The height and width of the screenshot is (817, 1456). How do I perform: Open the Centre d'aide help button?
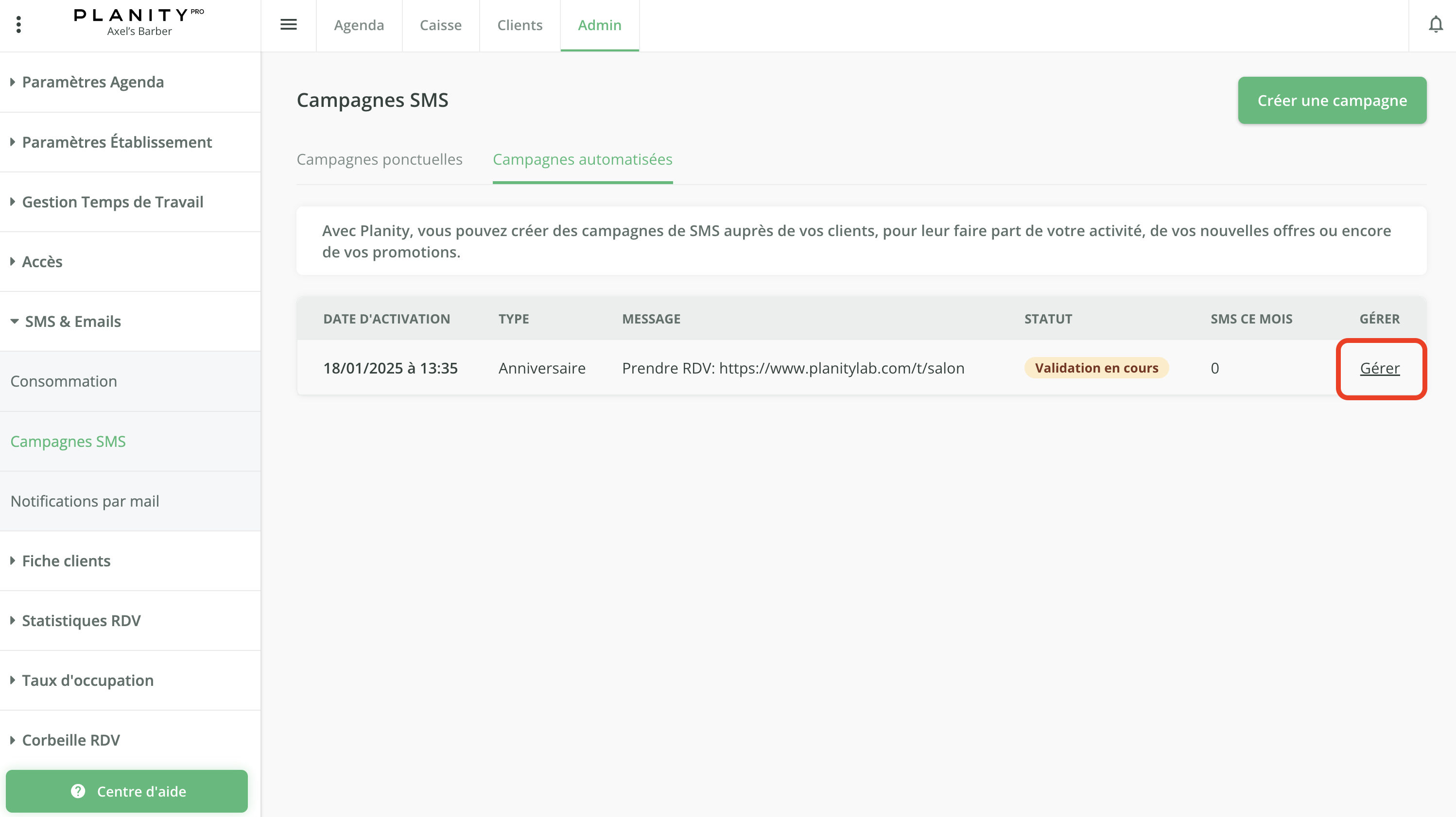(127, 791)
